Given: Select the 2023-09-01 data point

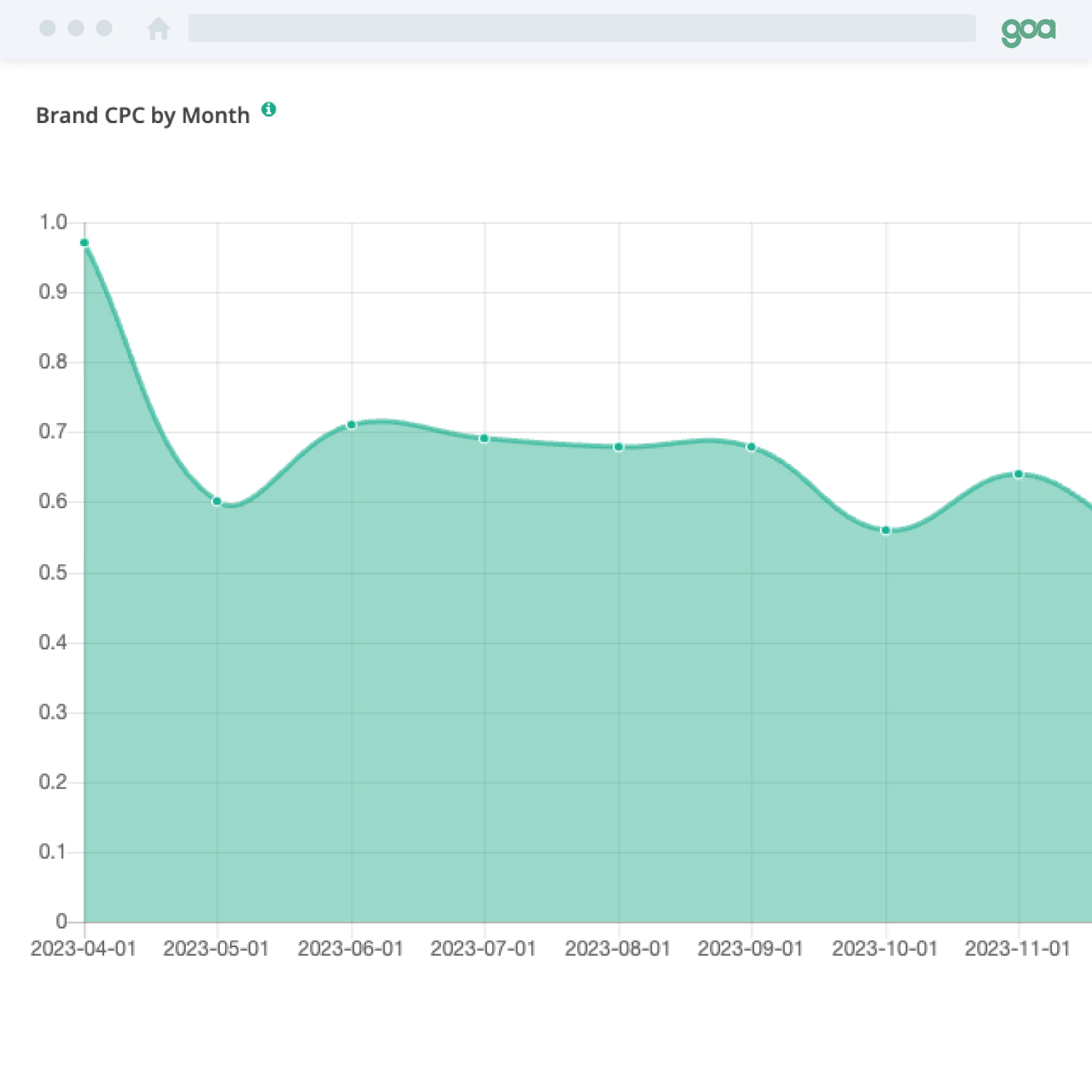Looking at the screenshot, I should (751, 447).
